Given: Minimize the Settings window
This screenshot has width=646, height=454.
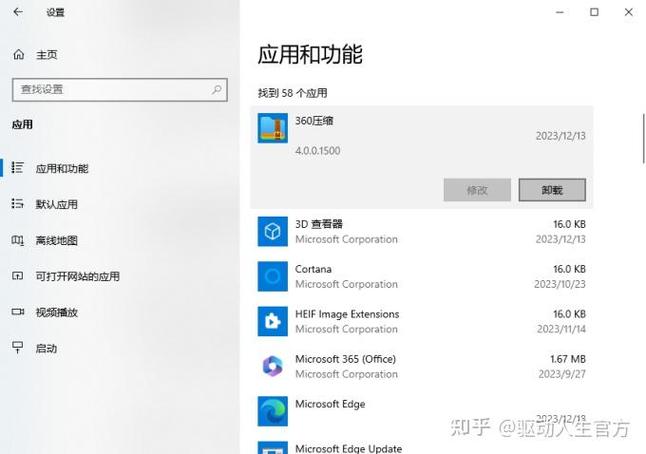Looking at the screenshot, I should pyautogui.click(x=559, y=12).
